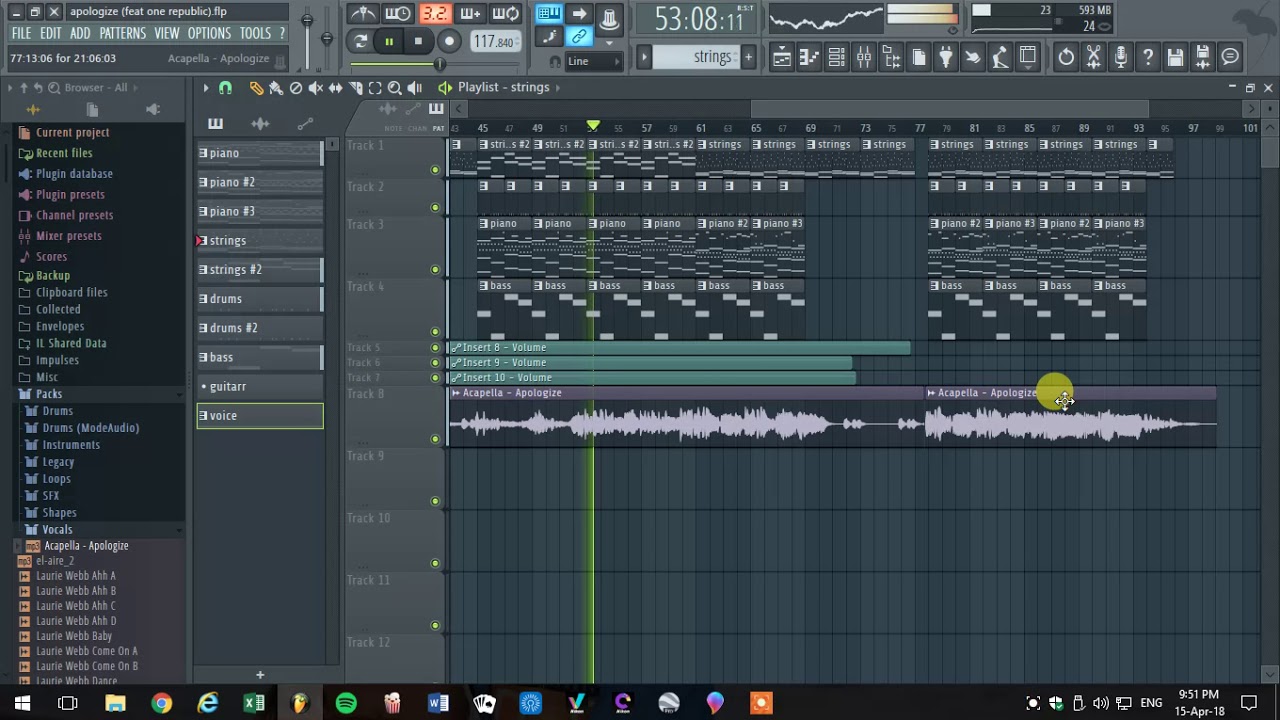Open the Playlist view icon
The width and height of the screenshot is (1280, 720).
click(x=782, y=57)
